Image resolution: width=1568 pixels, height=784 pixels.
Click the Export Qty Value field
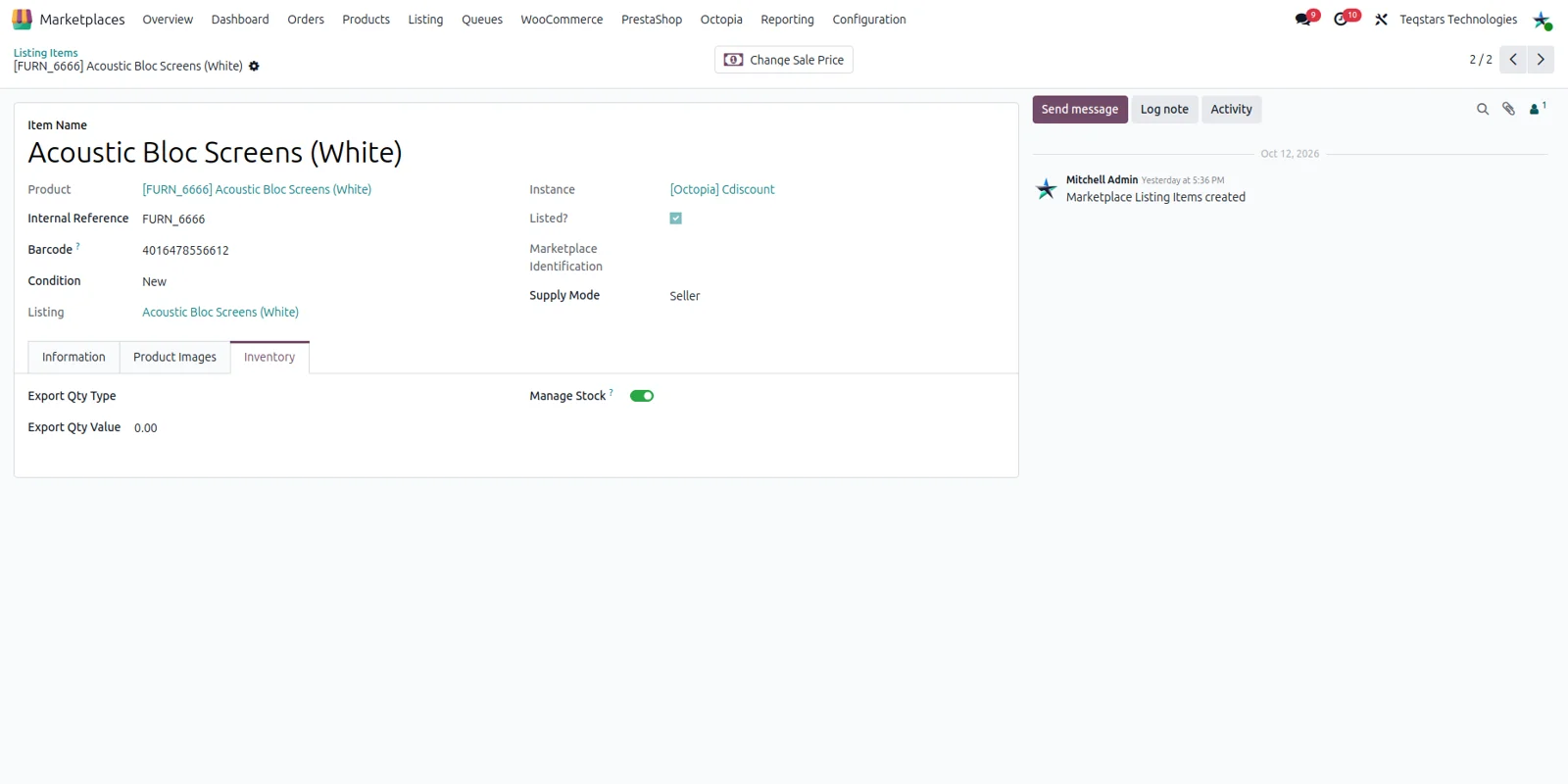click(x=323, y=428)
